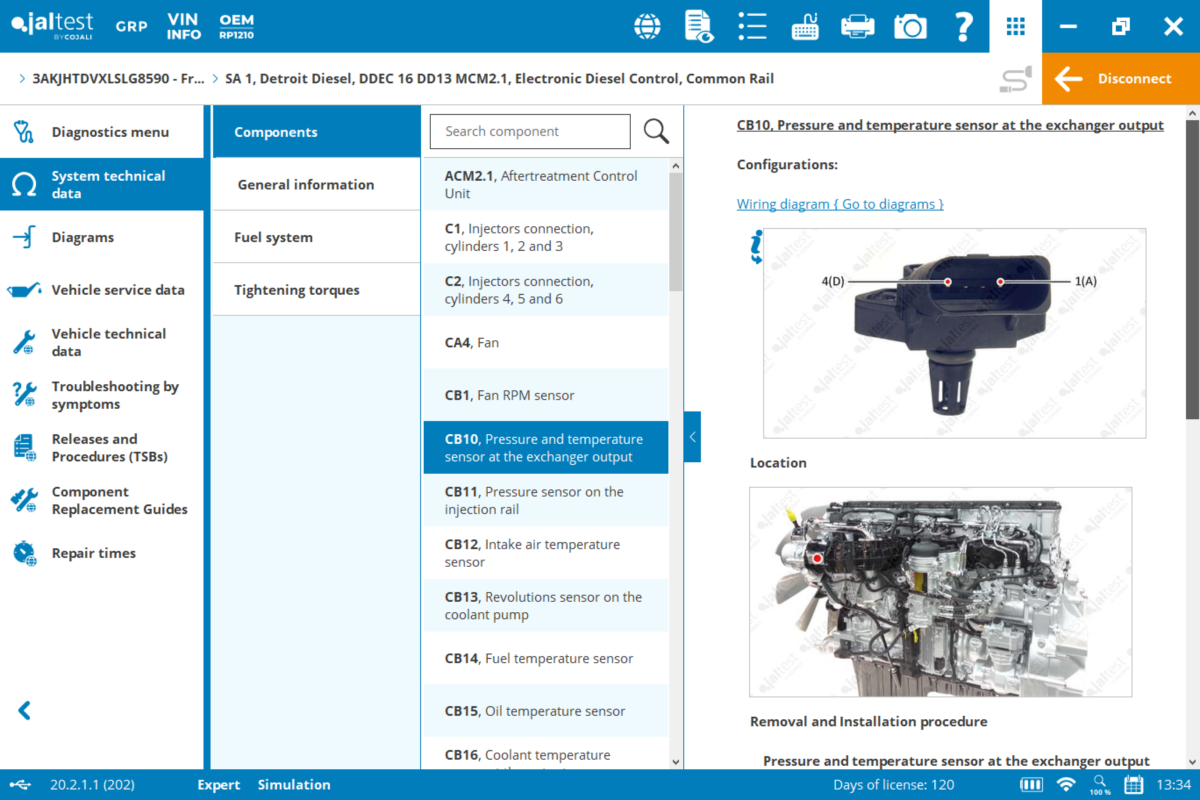Image resolution: width=1200 pixels, height=800 pixels.
Task: Open the Wiring diagram link
Action: (x=840, y=203)
